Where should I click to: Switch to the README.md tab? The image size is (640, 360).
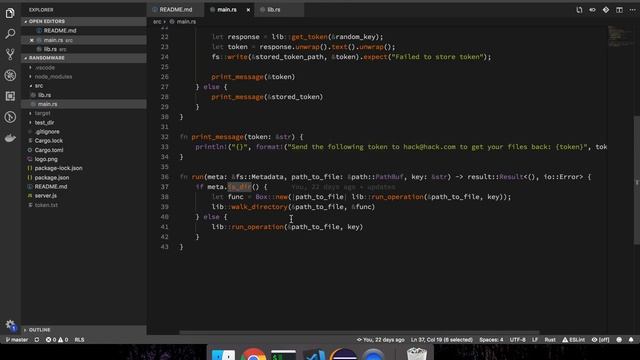click(x=176, y=10)
